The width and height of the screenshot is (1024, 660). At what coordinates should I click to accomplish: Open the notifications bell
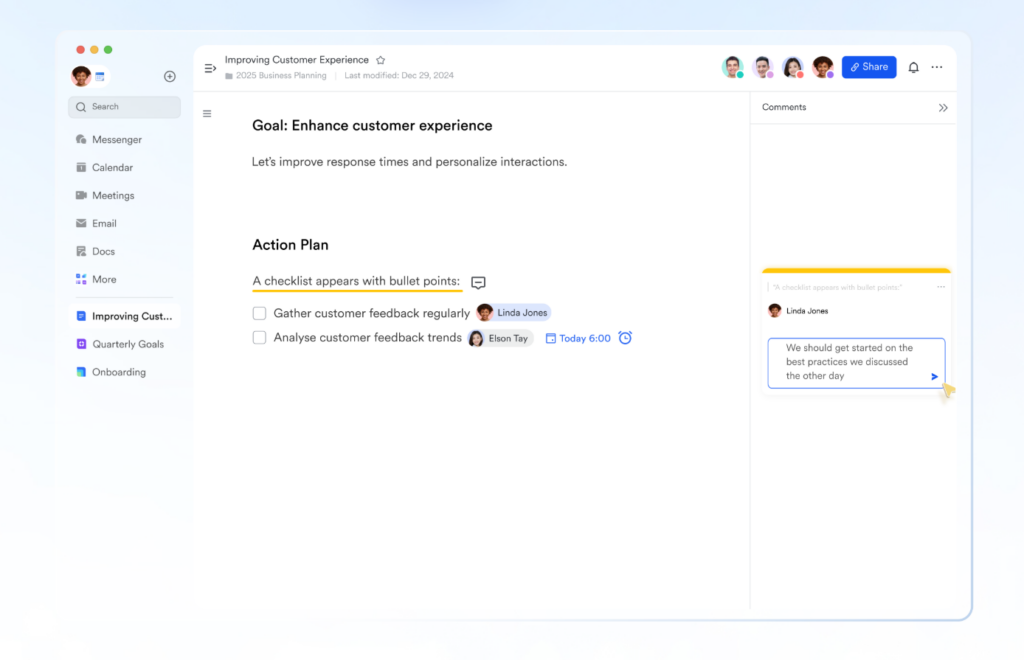(913, 67)
